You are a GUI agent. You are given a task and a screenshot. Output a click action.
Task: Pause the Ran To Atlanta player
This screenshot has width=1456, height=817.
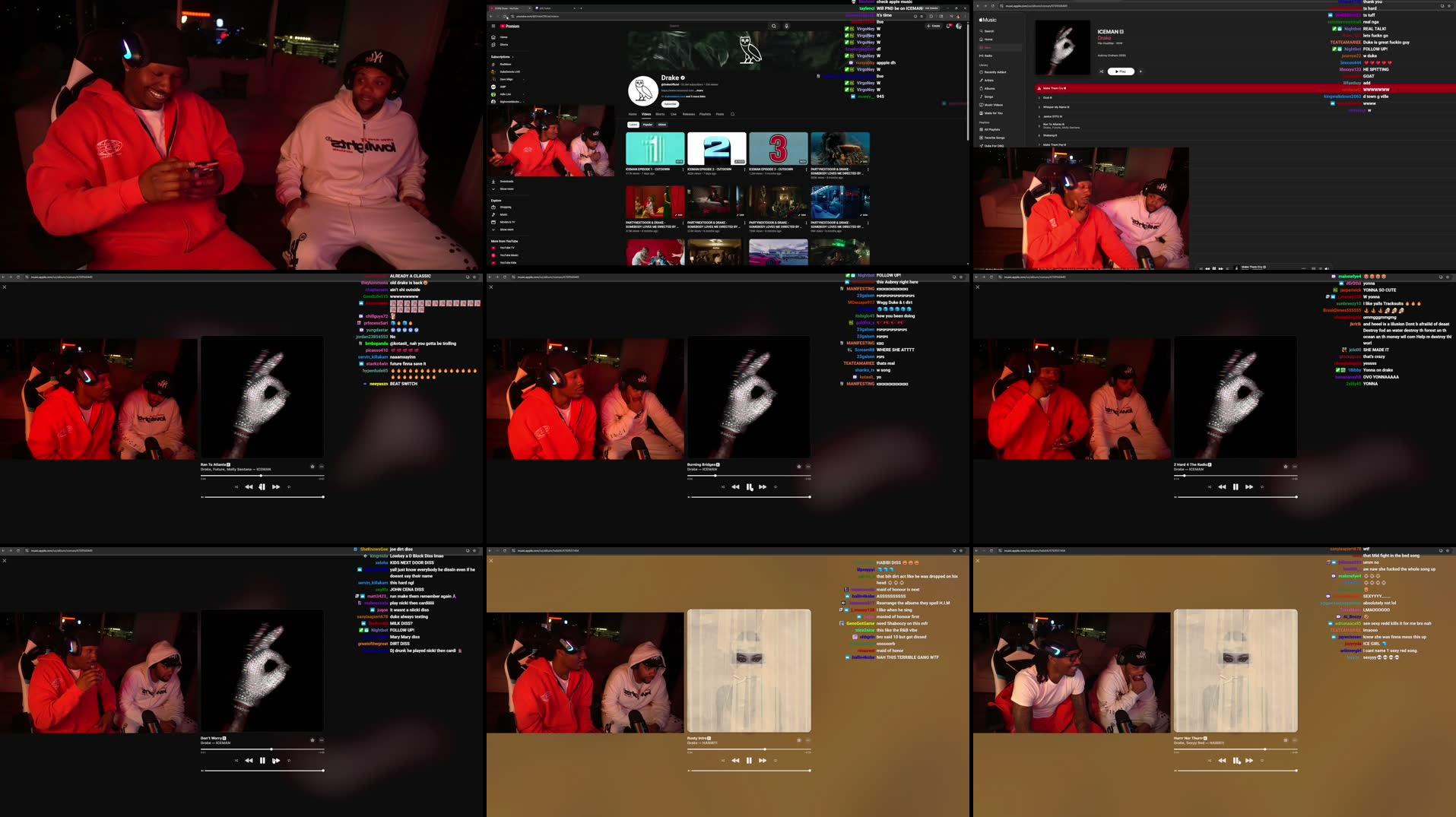coord(262,487)
